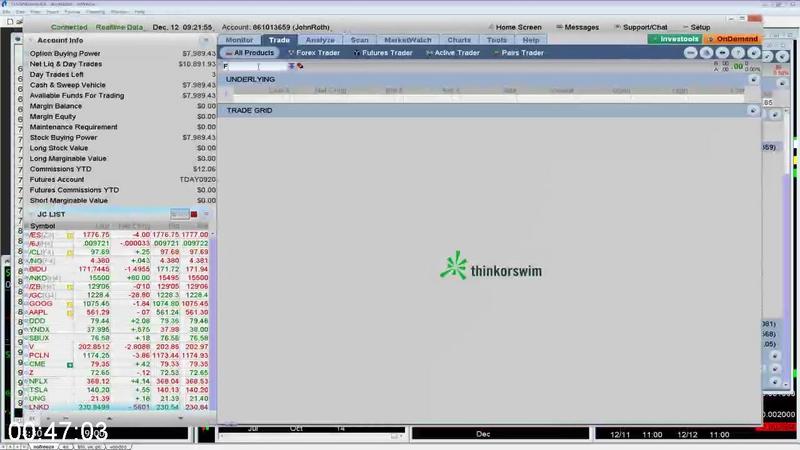
Task: Select the YNDX symbol in watchlist
Action: pyautogui.click(x=39, y=330)
